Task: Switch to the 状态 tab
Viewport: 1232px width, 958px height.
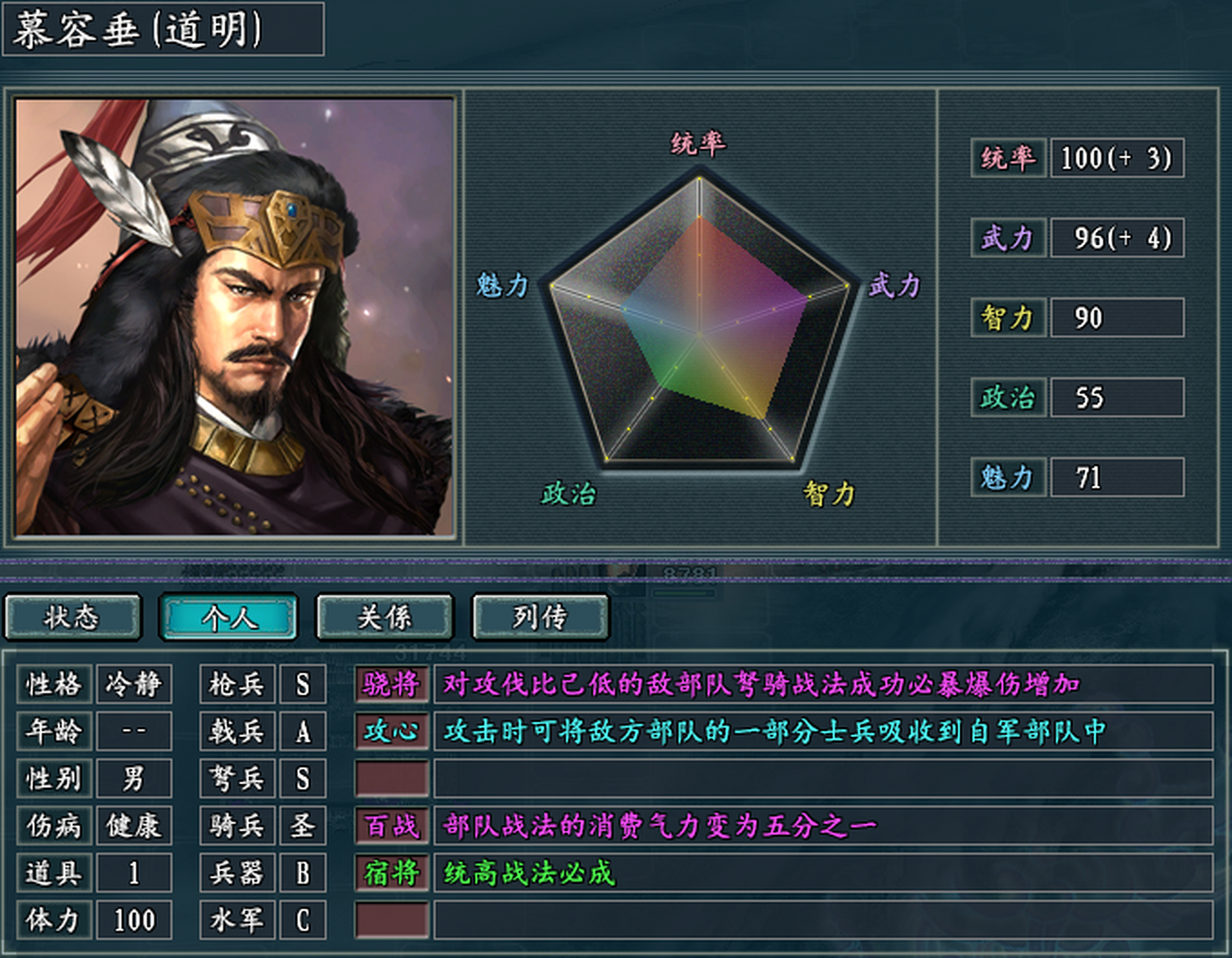Action: pos(72,617)
